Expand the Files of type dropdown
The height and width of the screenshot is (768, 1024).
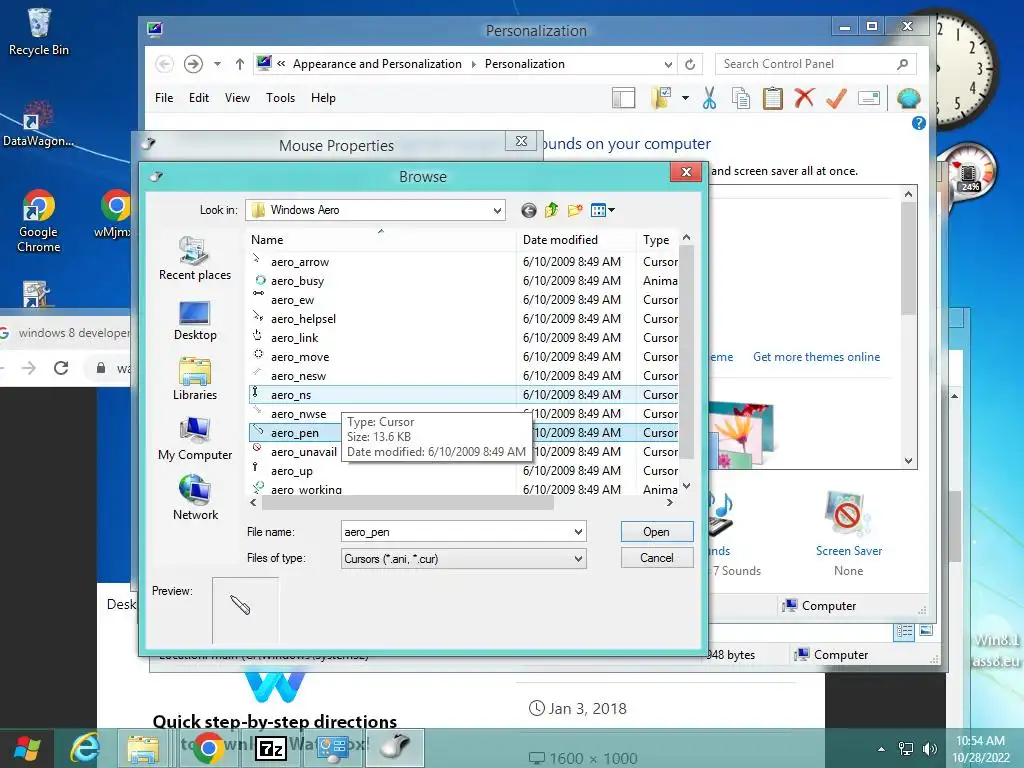point(578,558)
